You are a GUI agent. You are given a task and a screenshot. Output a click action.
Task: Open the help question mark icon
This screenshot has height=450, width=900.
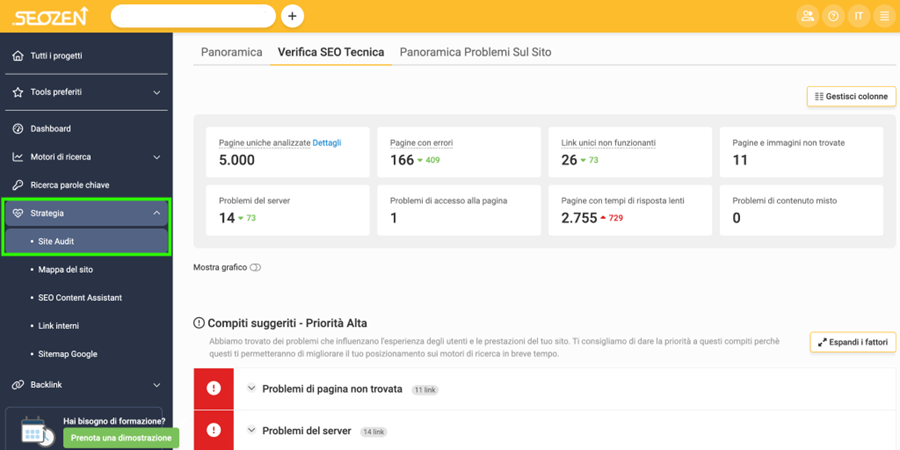click(x=833, y=16)
